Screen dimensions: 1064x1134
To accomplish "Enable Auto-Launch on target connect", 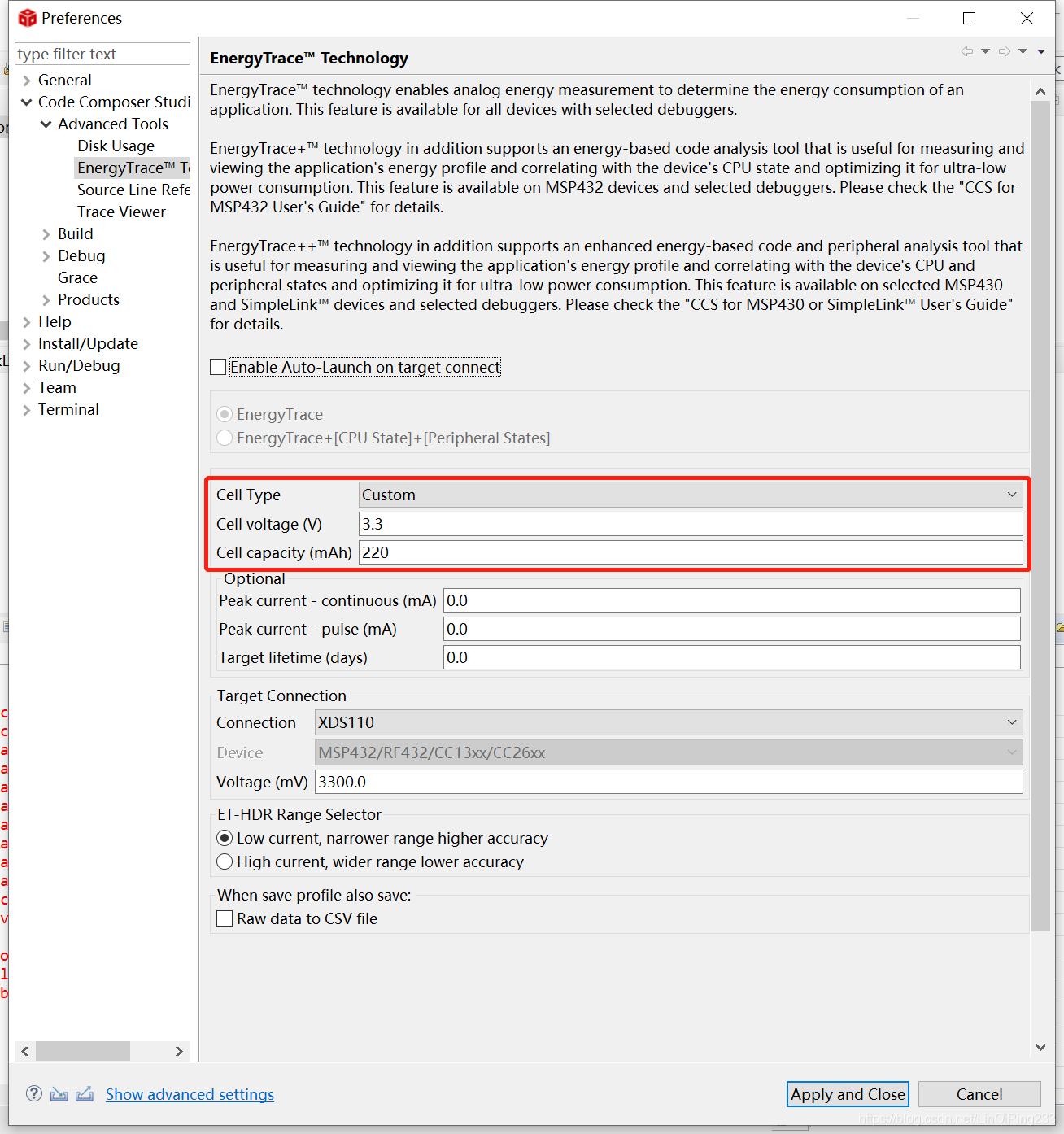I will tap(218, 367).
